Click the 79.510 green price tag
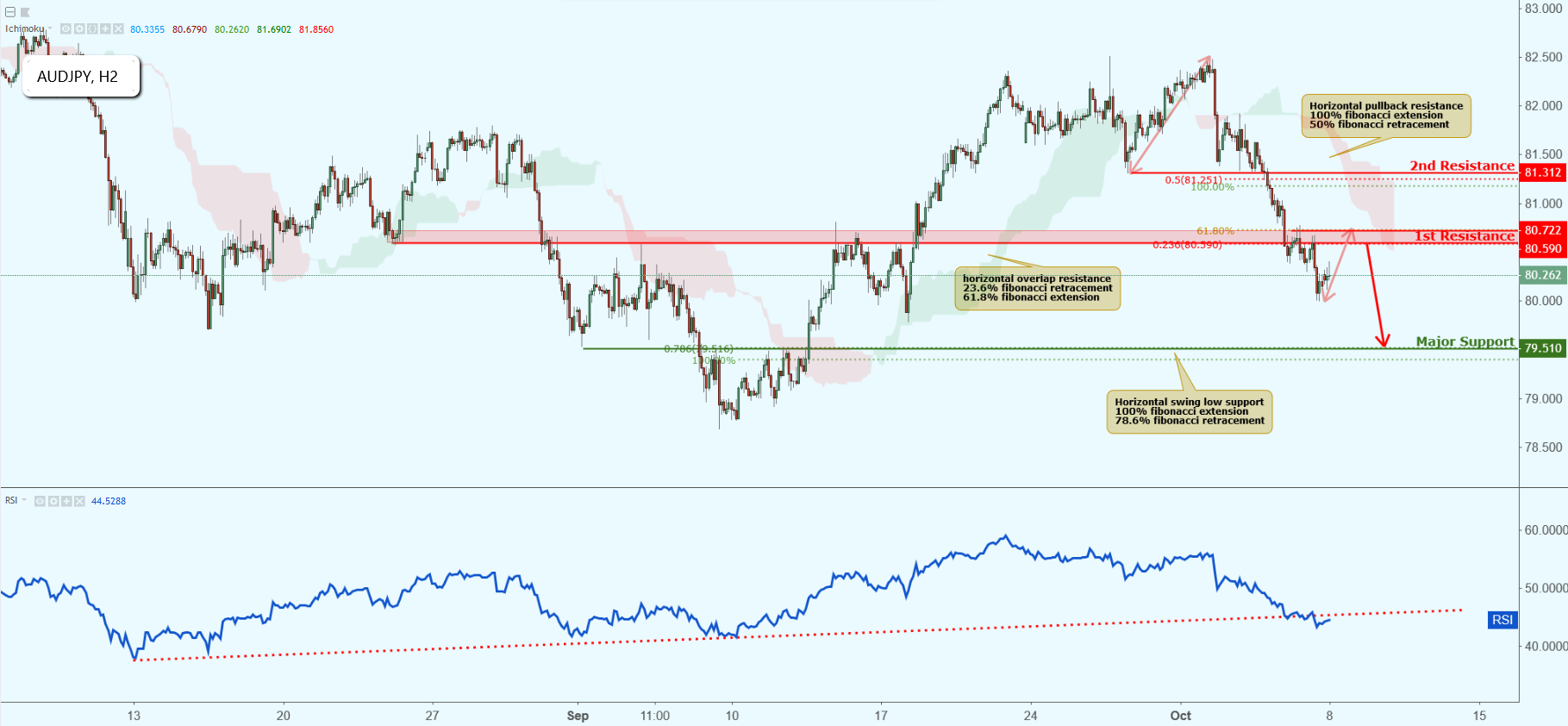The height and width of the screenshot is (726, 1568). [x=1543, y=348]
